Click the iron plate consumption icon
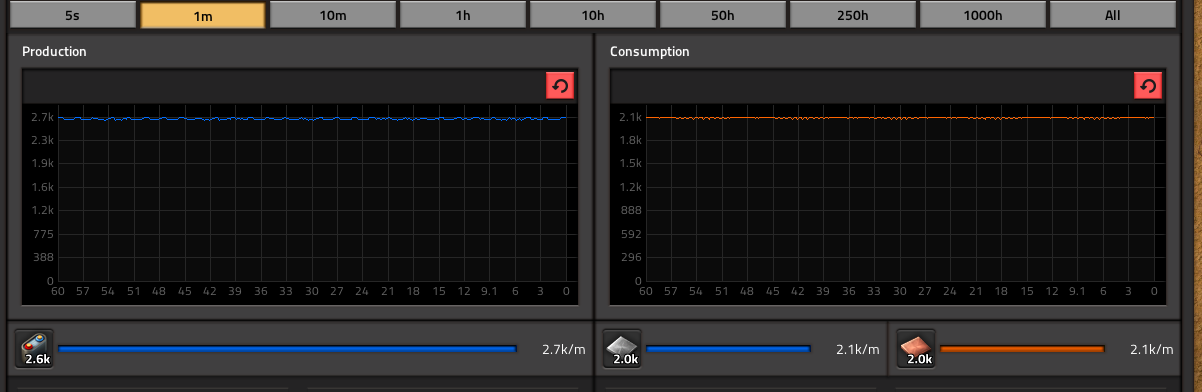This screenshot has height=392, width=1202. 622,348
